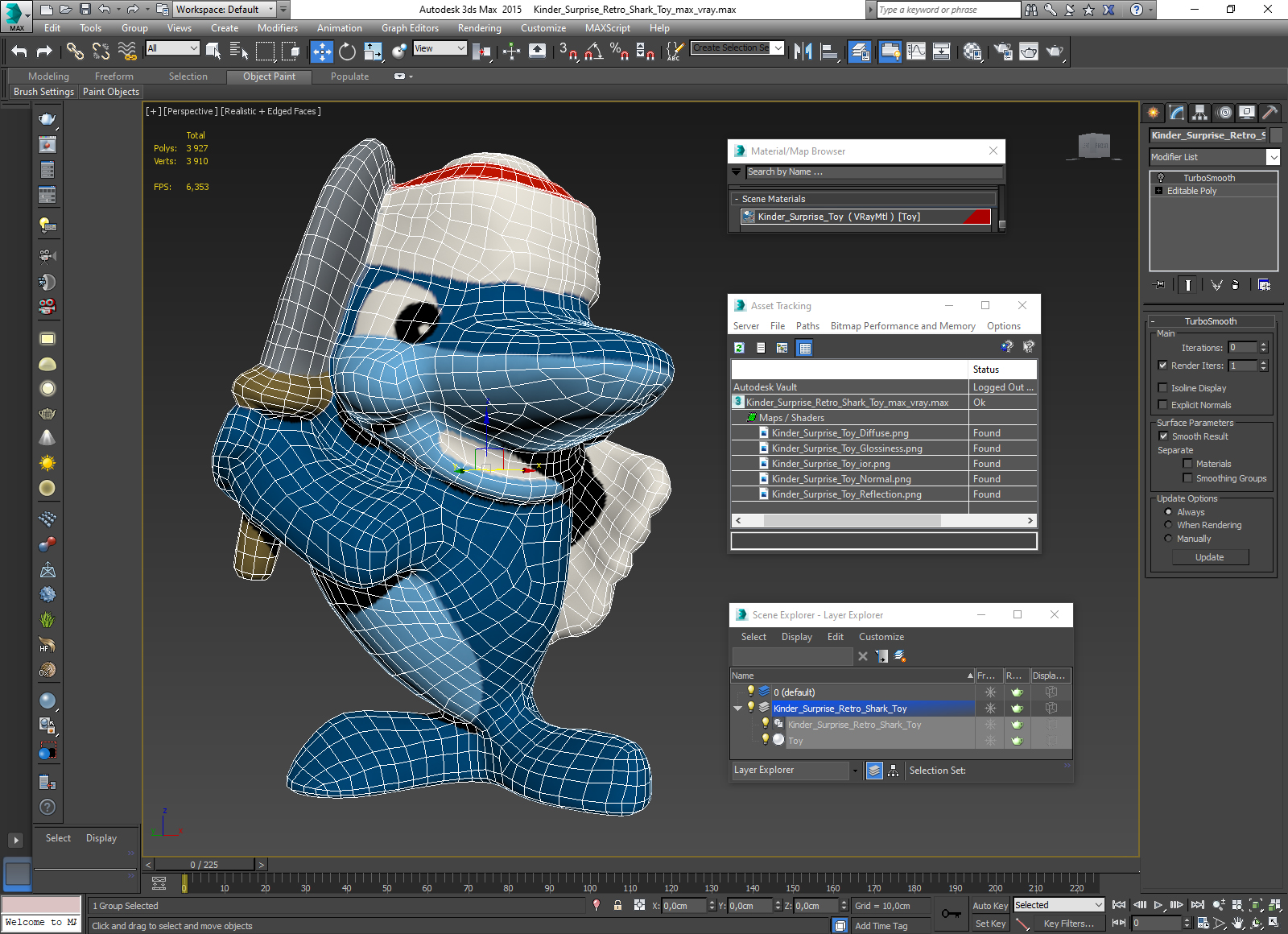This screenshot has width=1288, height=934.
Task: Toggle the Smooth Result checkbox
Action: point(1163,436)
